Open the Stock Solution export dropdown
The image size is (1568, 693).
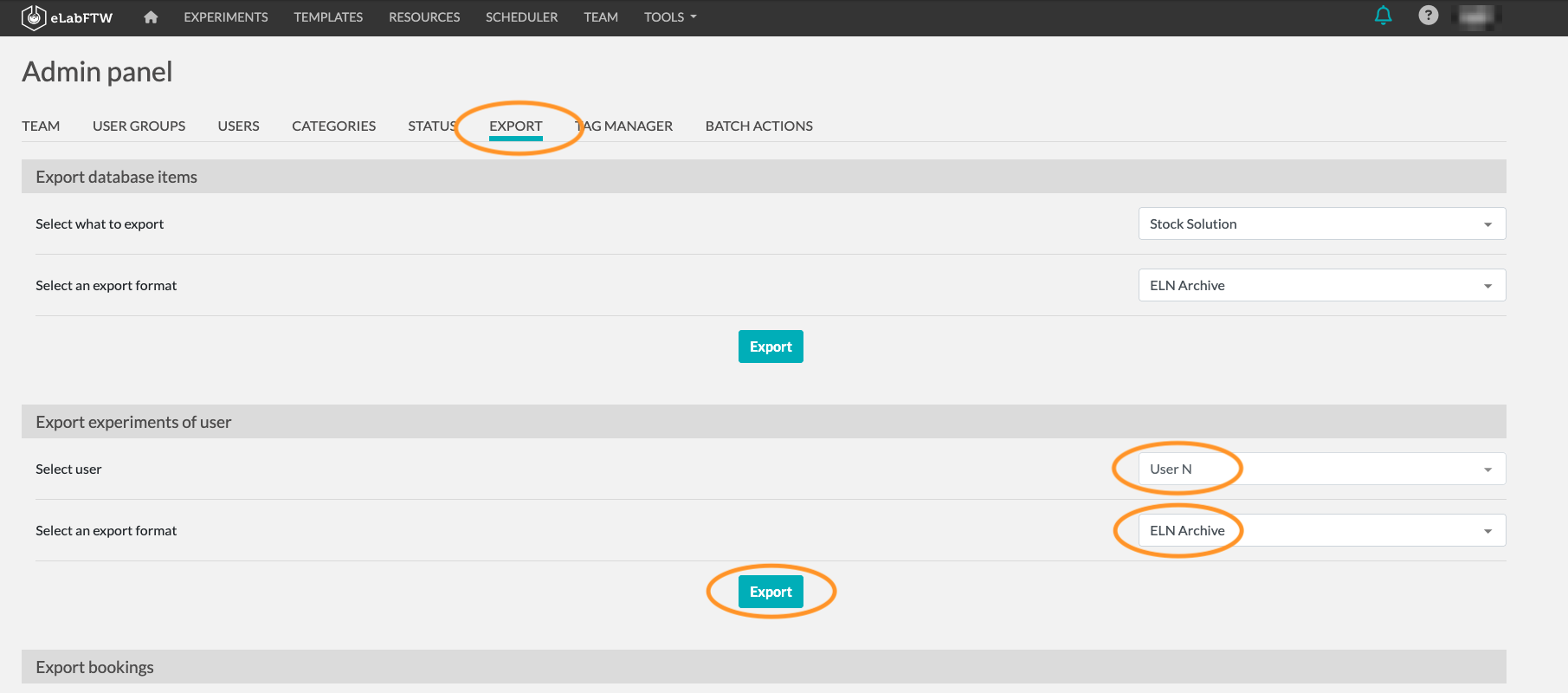(x=1322, y=223)
